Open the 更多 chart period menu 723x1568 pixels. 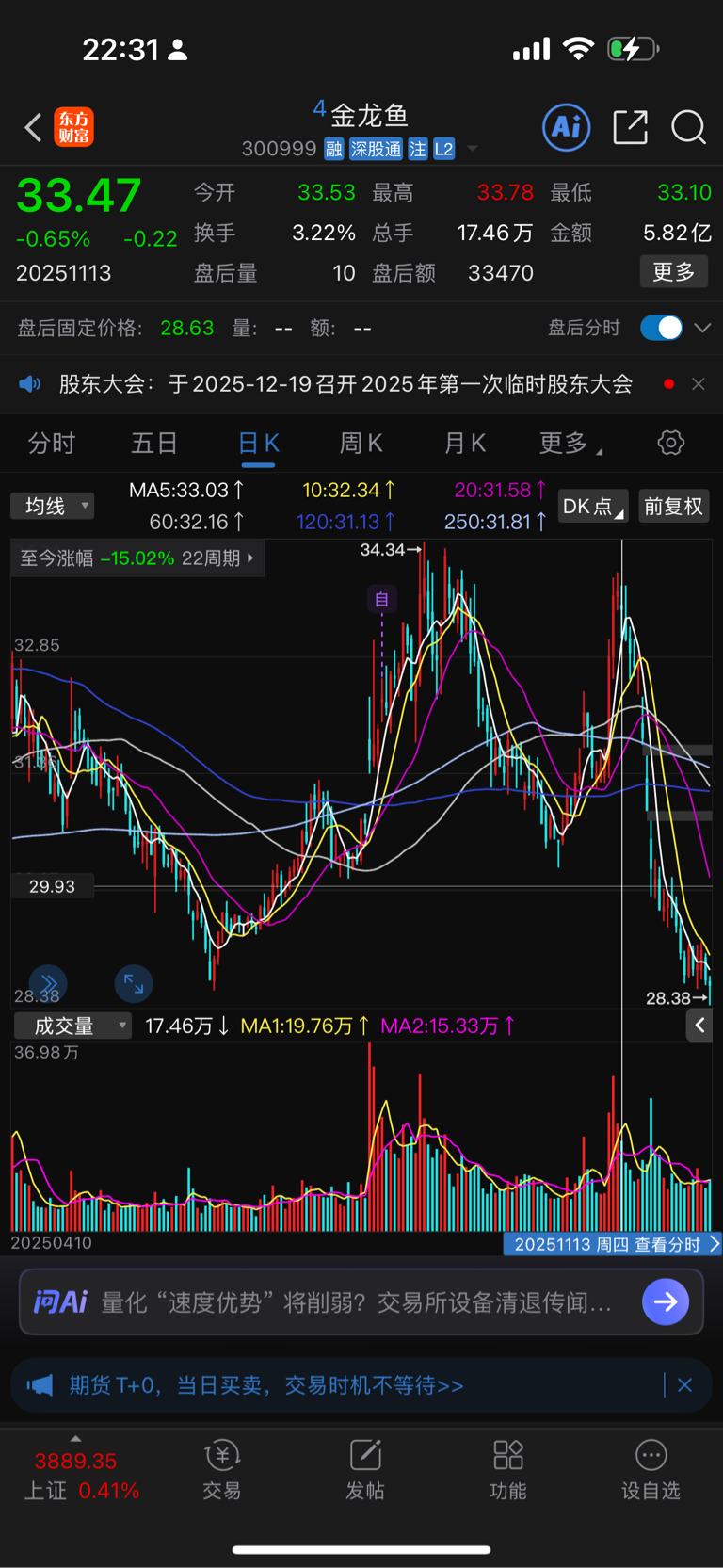[570, 444]
